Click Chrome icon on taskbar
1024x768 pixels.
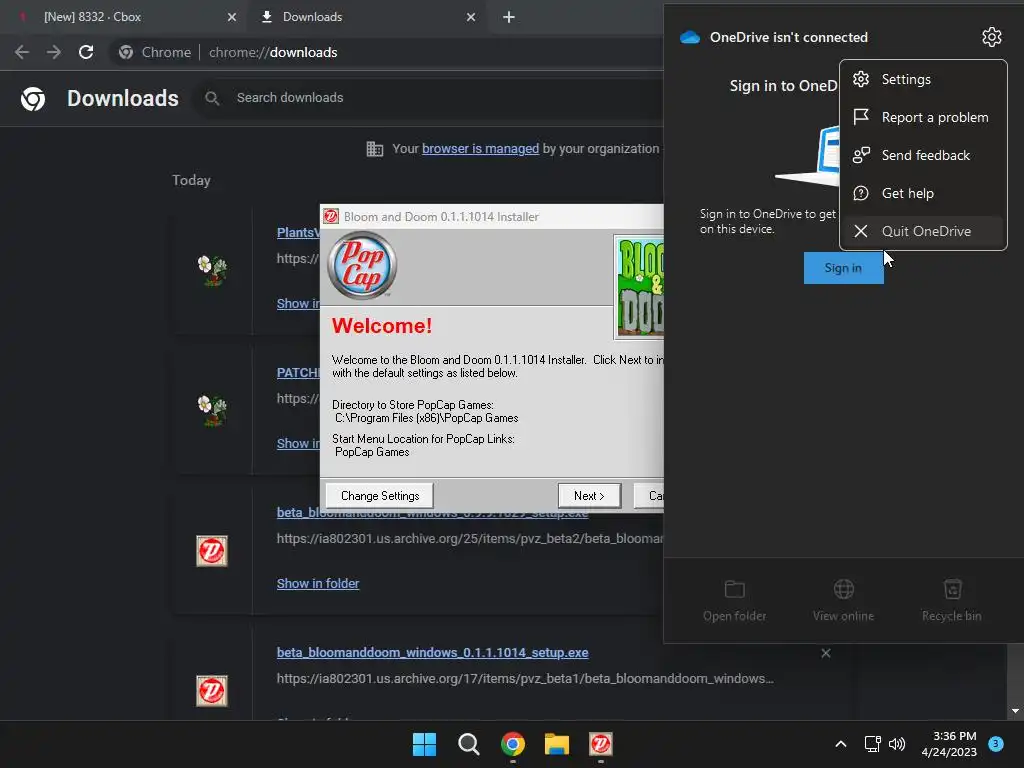[x=513, y=744]
